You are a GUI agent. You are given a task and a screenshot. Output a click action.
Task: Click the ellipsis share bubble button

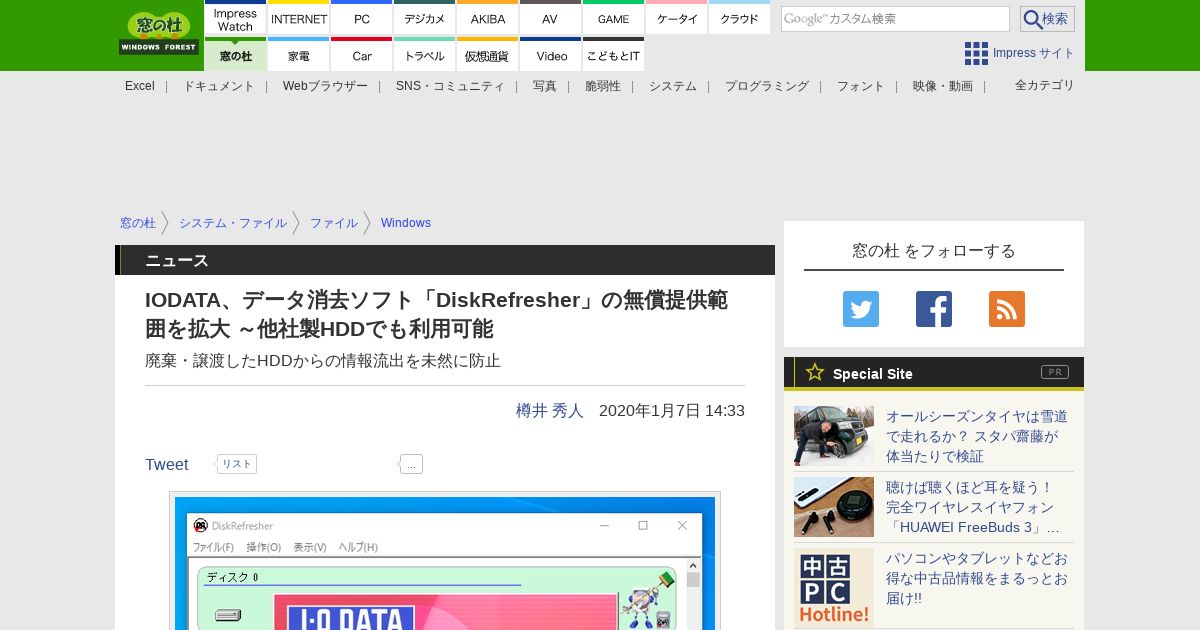click(x=411, y=464)
